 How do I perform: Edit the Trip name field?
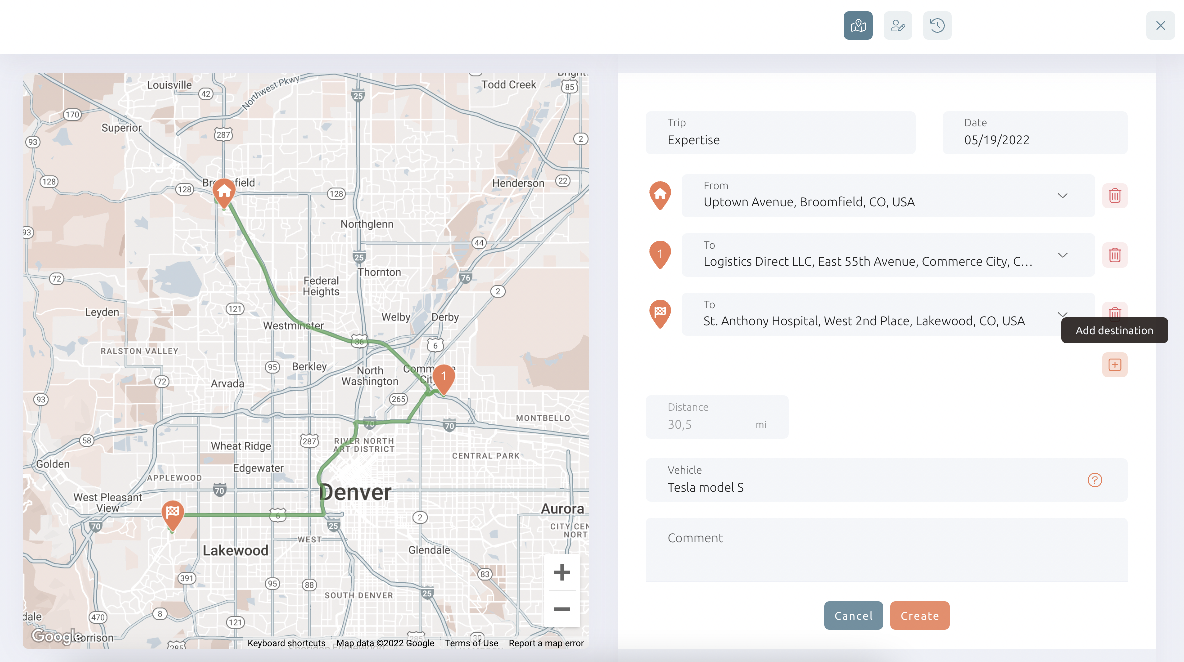click(x=781, y=133)
